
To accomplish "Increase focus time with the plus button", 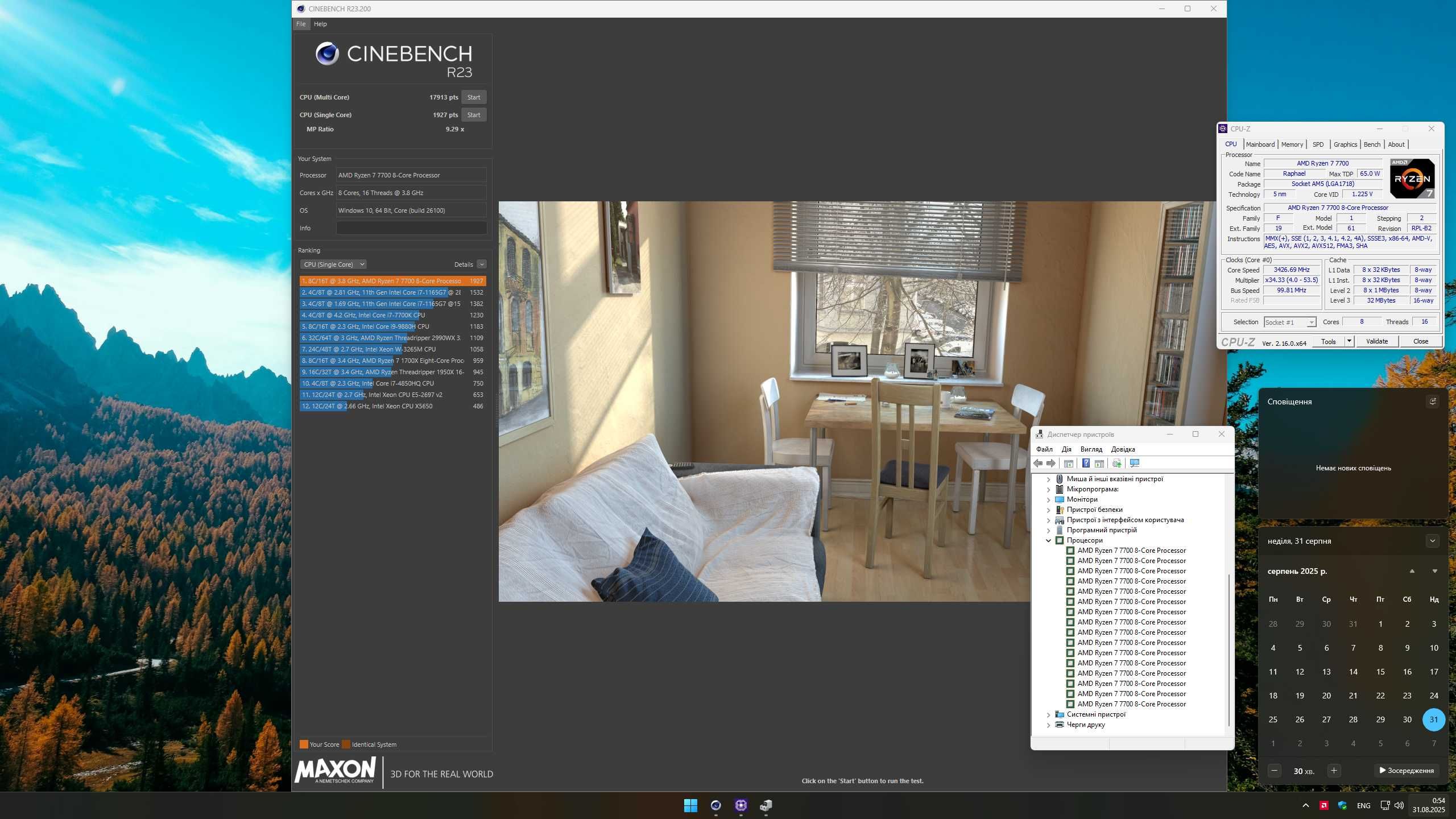I will (1334, 771).
